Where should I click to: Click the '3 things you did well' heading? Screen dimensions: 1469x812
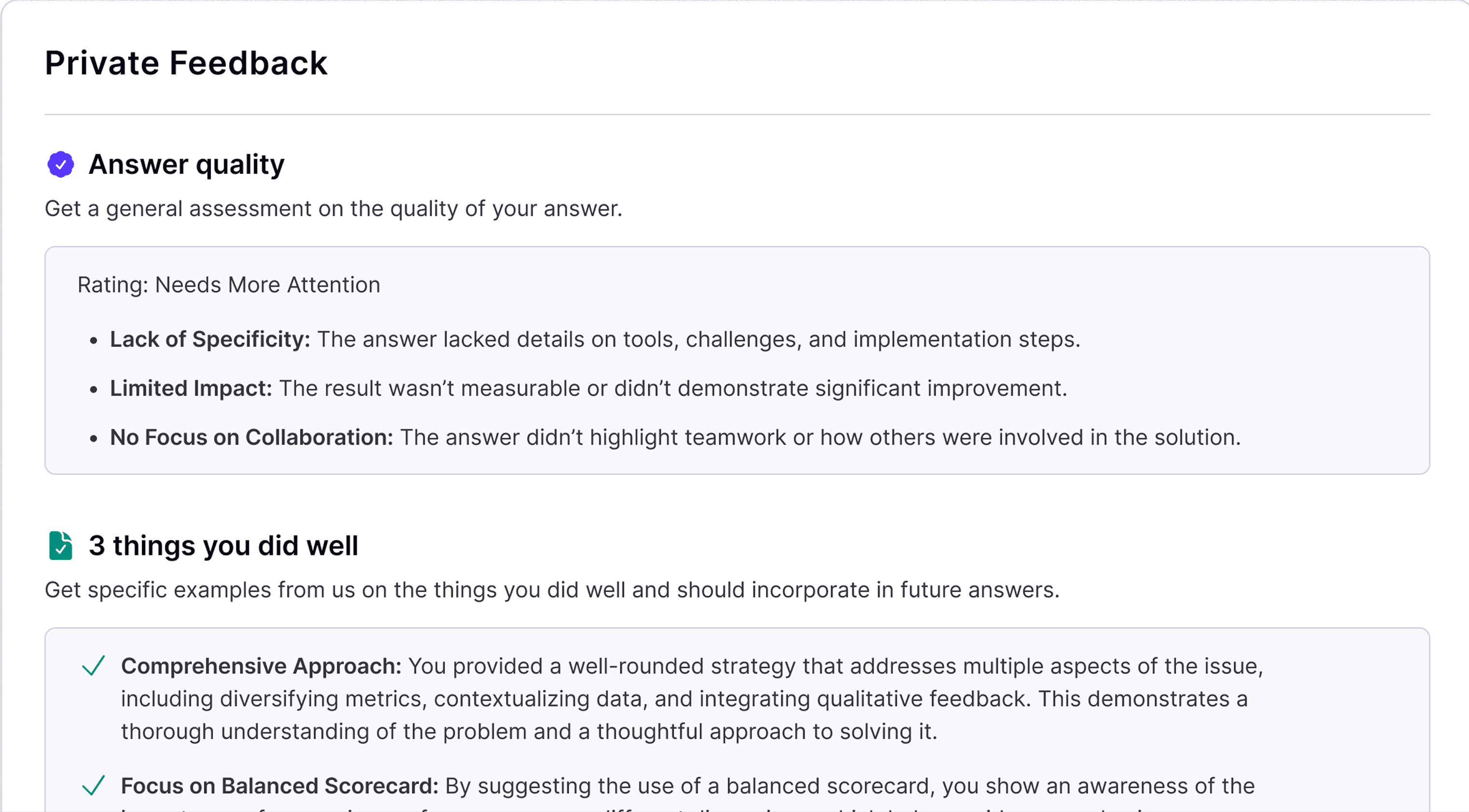223,546
